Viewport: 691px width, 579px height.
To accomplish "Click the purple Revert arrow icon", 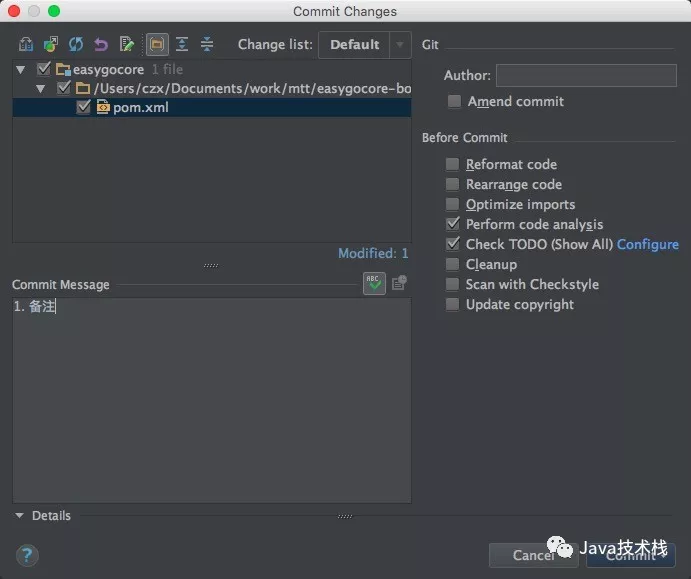I will click(101, 44).
